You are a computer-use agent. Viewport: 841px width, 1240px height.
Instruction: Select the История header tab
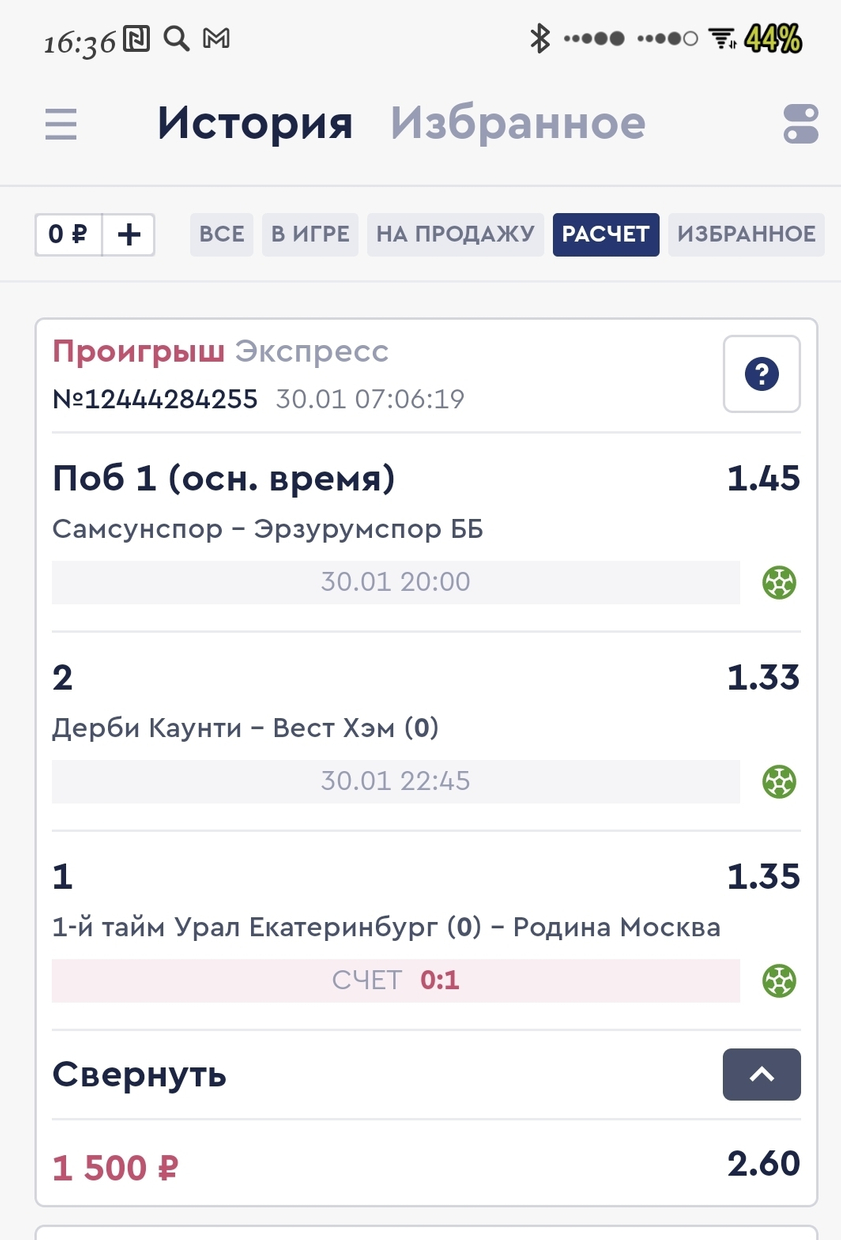255,123
